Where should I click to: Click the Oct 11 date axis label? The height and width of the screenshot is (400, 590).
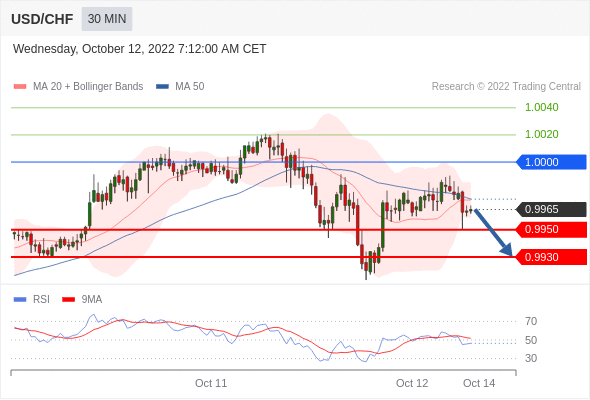[x=211, y=383]
